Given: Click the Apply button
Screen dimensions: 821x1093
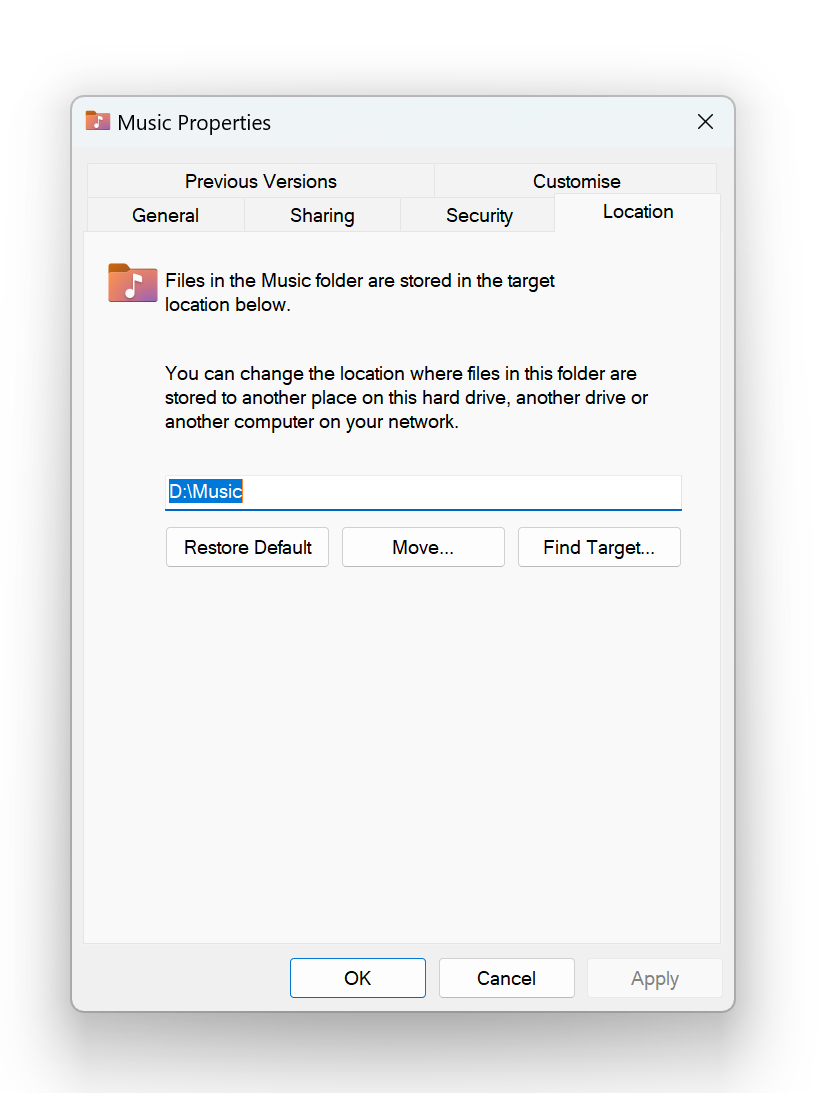Looking at the screenshot, I should coord(654,978).
